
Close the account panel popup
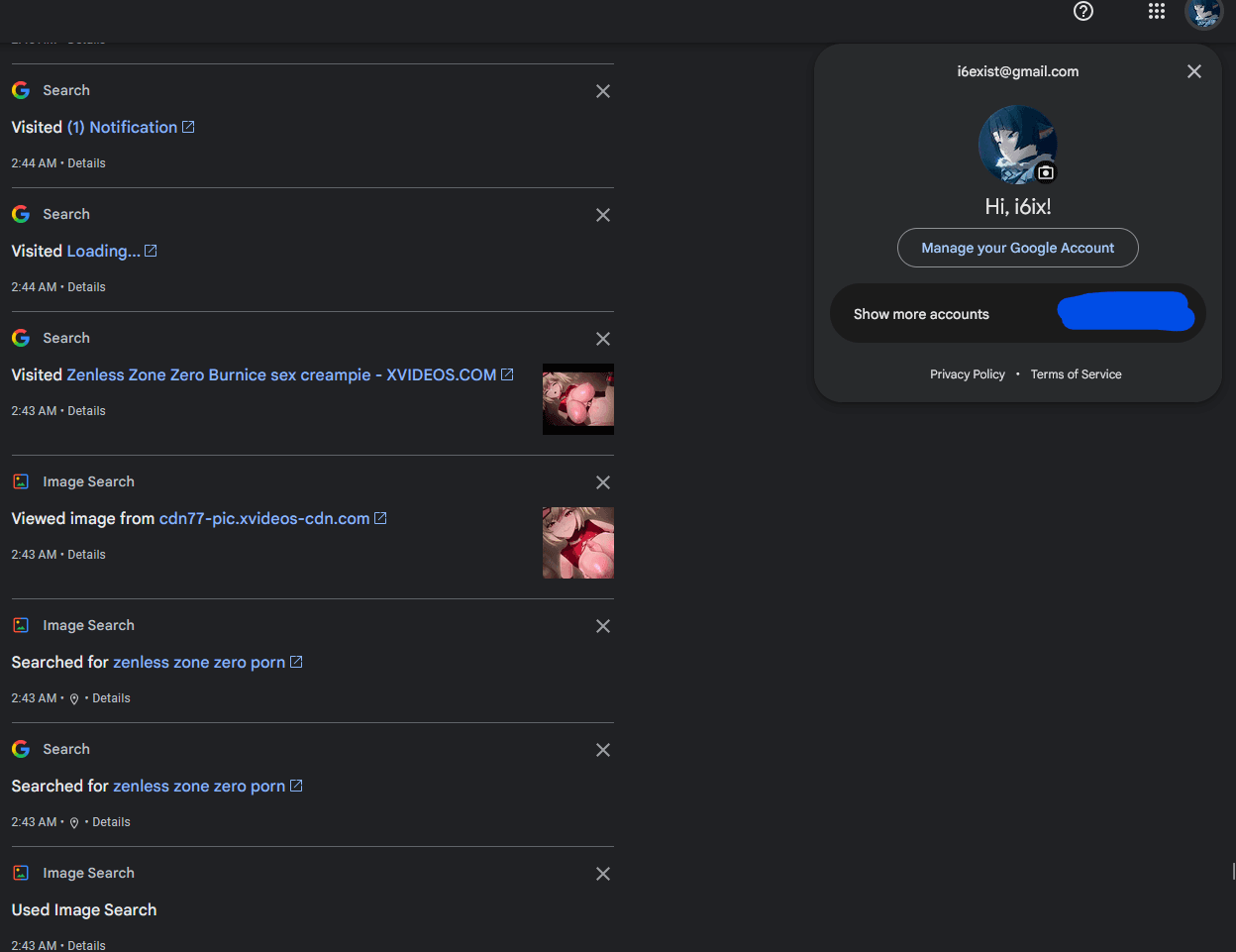(1193, 71)
